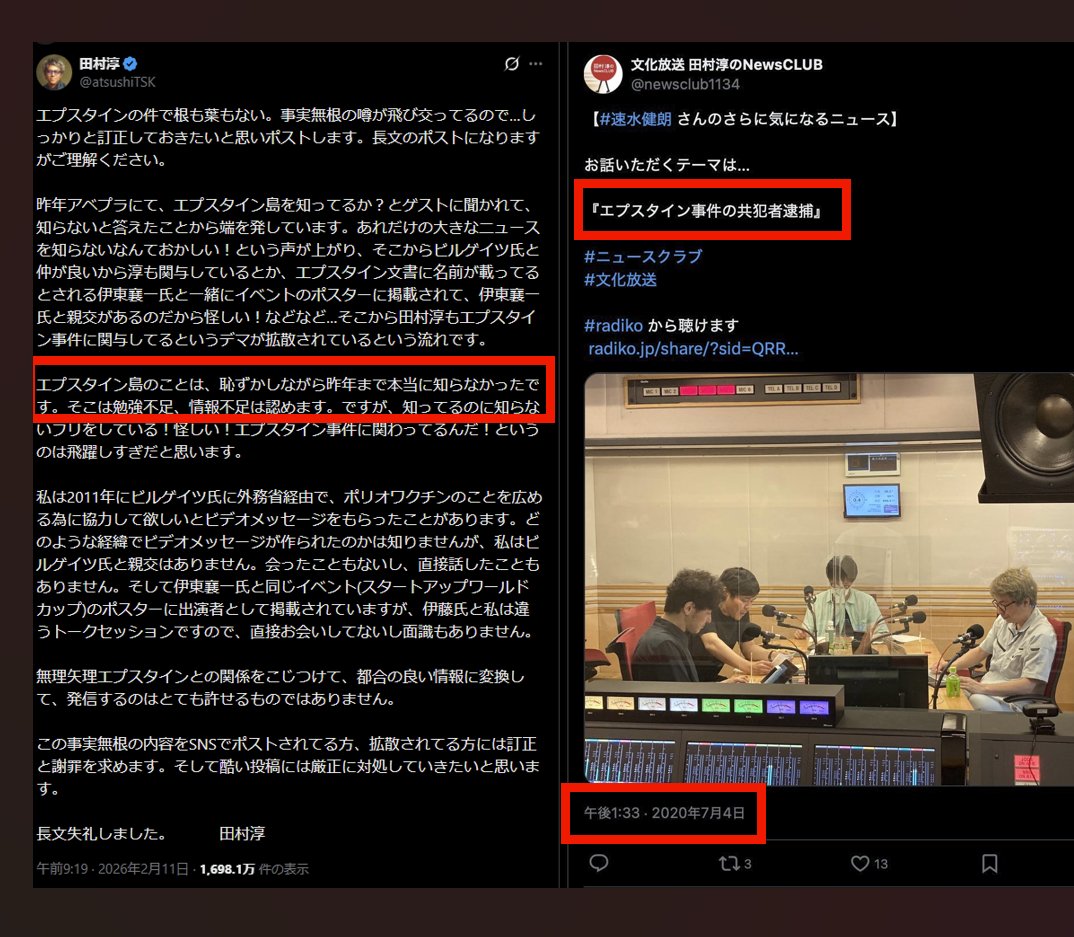Viewport: 1074px width, 937px height.
Task: Click 田村淳's profile avatar
Action: (54, 72)
